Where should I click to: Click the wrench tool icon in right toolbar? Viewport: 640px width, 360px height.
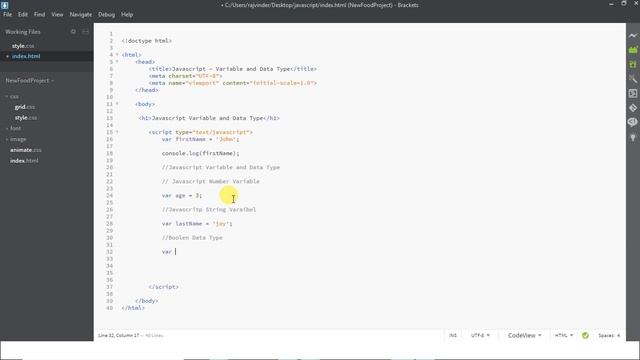pos(633,79)
